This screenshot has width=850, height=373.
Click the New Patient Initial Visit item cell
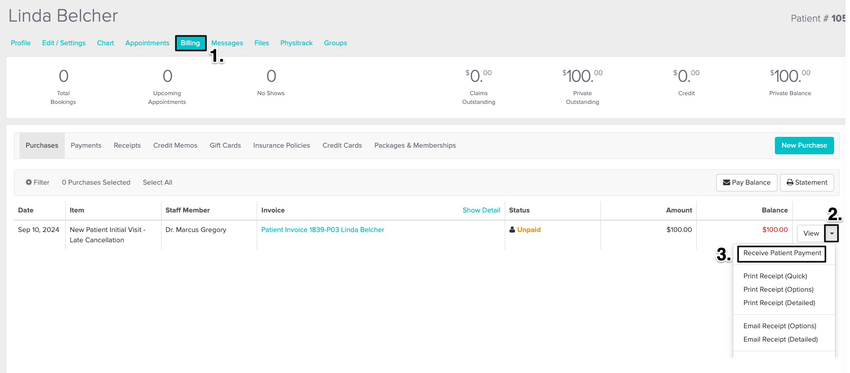107,235
